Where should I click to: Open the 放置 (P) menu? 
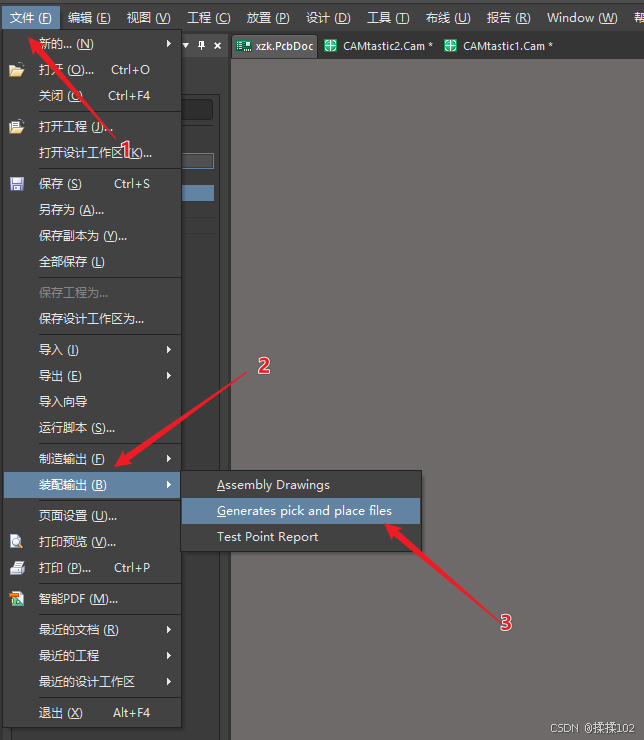click(x=268, y=18)
